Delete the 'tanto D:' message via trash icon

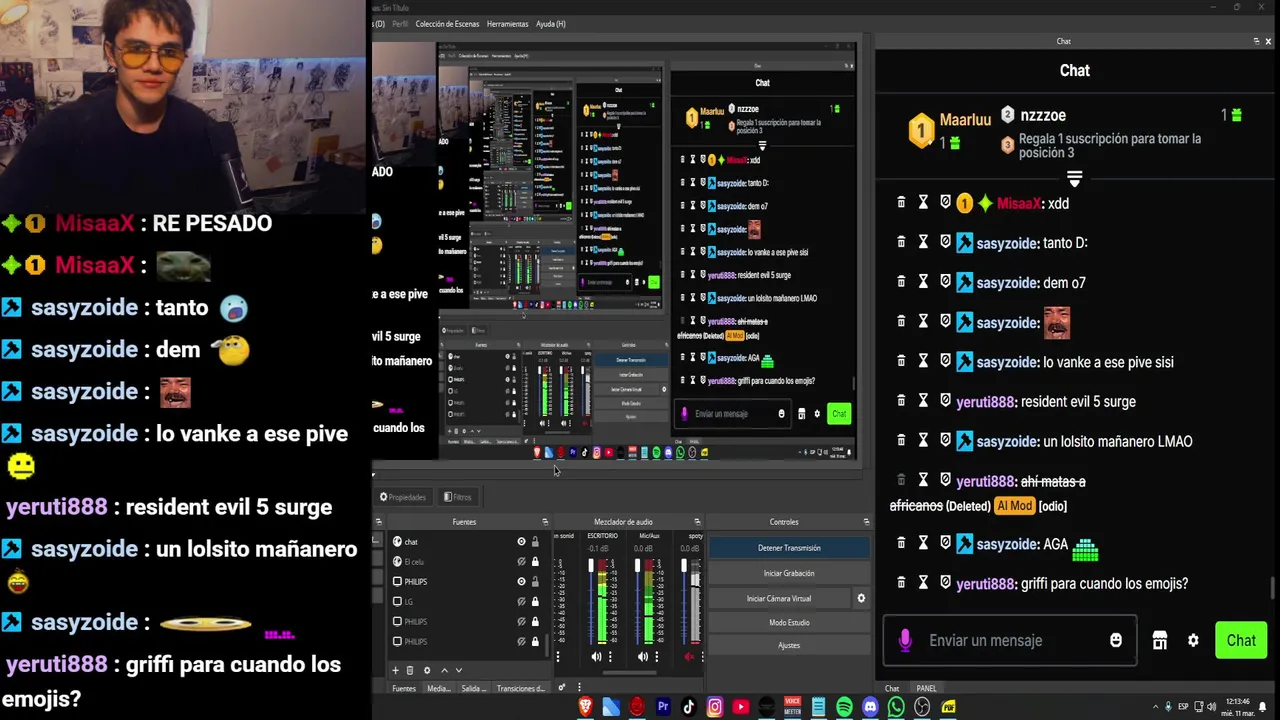pos(901,242)
